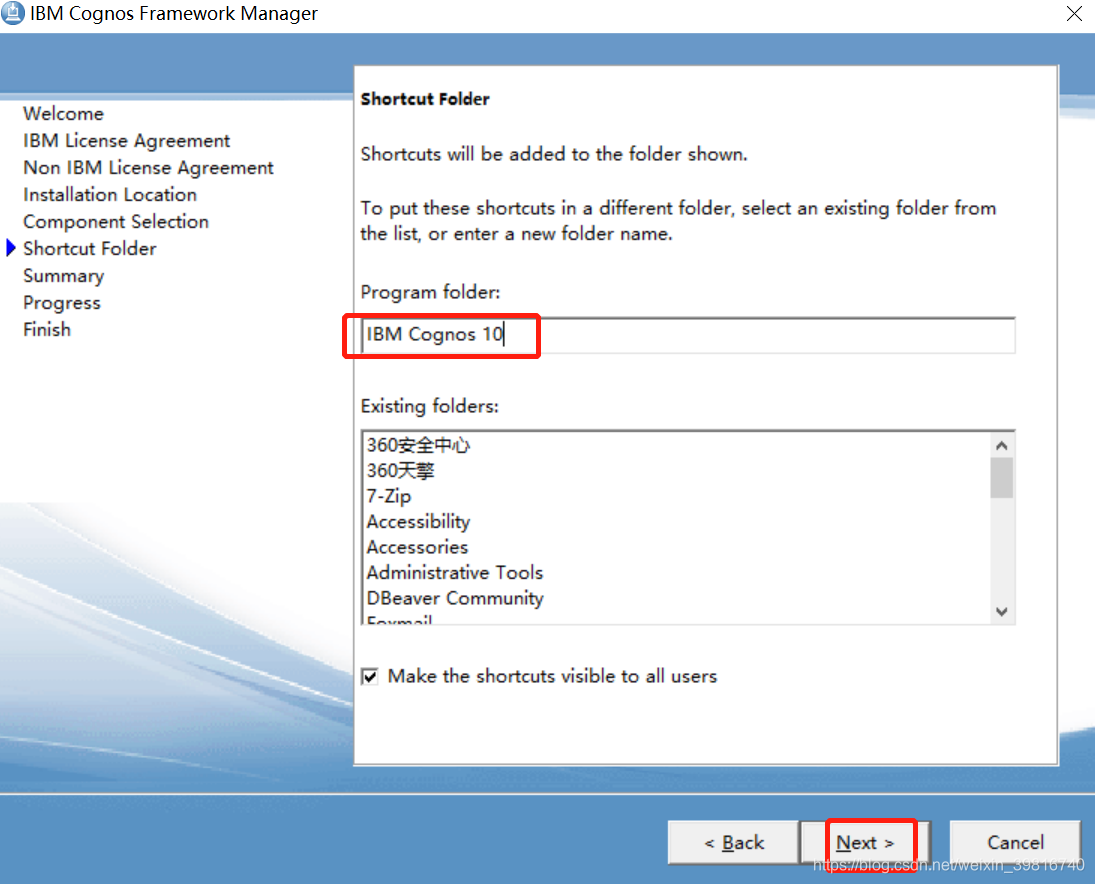
Task: Go back with the Back button
Action: 733,843
